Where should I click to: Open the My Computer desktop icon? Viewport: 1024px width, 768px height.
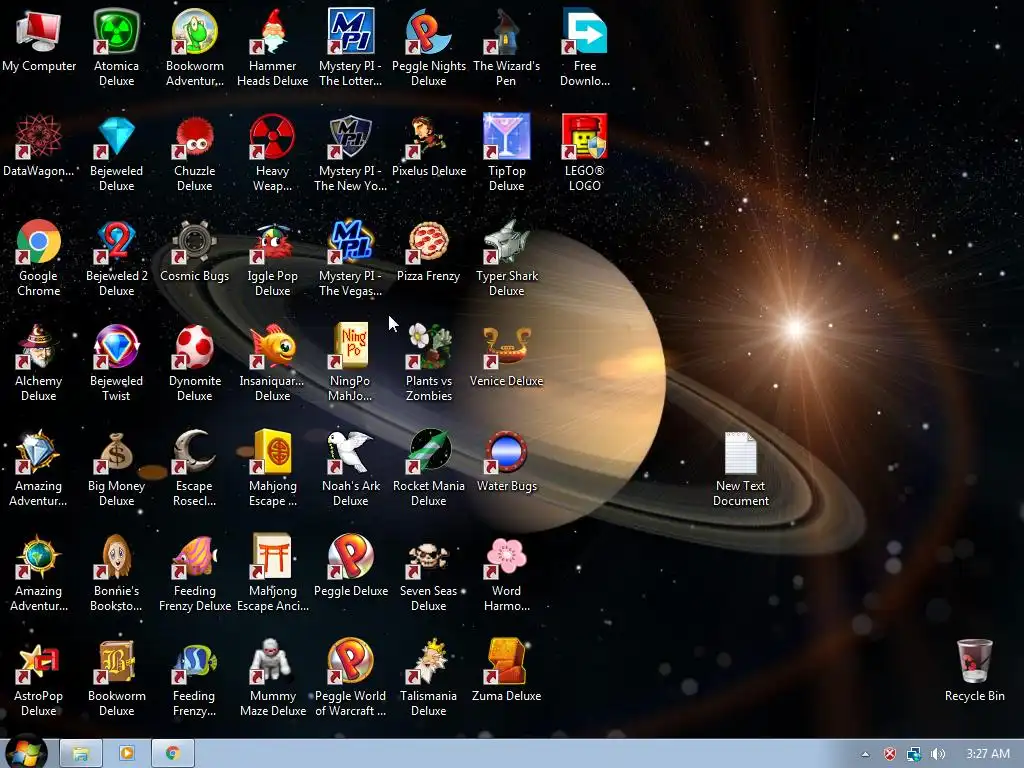coord(39,32)
